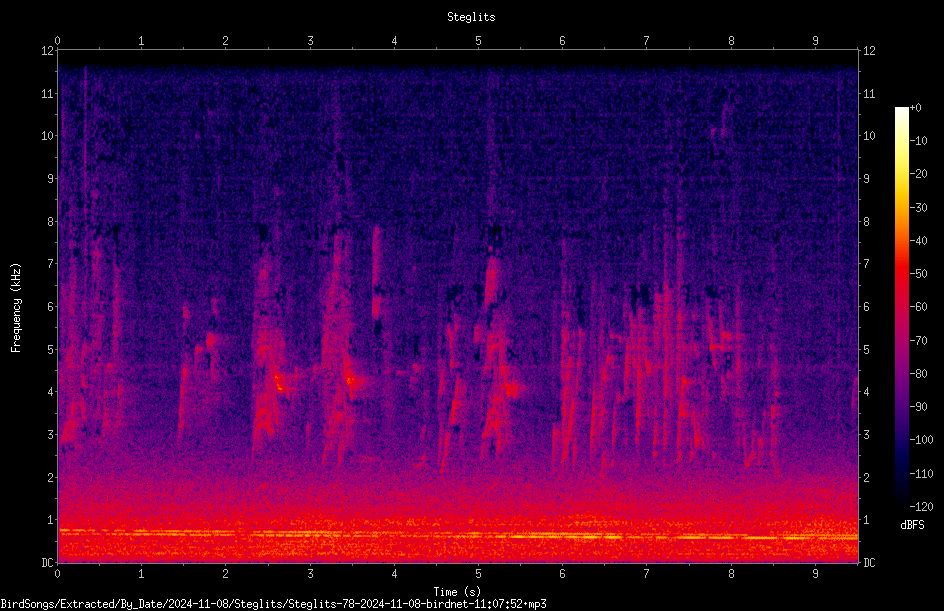Screen dimensions: 944x611
Task: Click the DC label at bottom left axis
Action: tap(47, 563)
